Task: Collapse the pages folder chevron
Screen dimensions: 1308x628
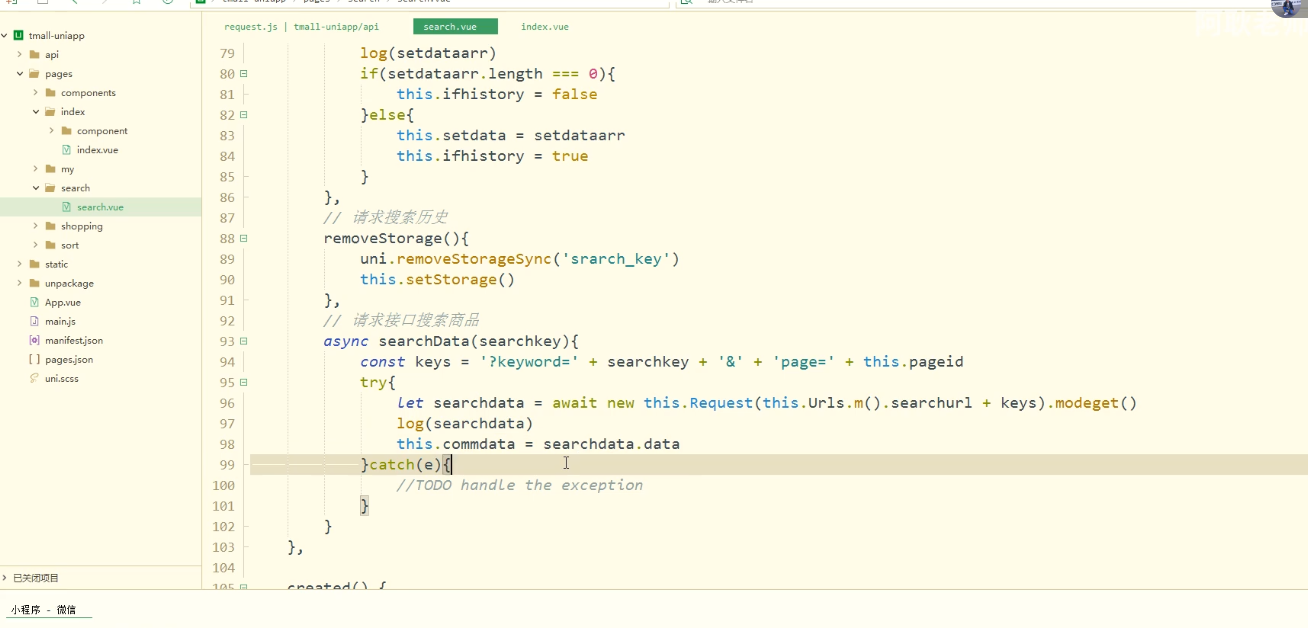Action: tap(20, 73)
